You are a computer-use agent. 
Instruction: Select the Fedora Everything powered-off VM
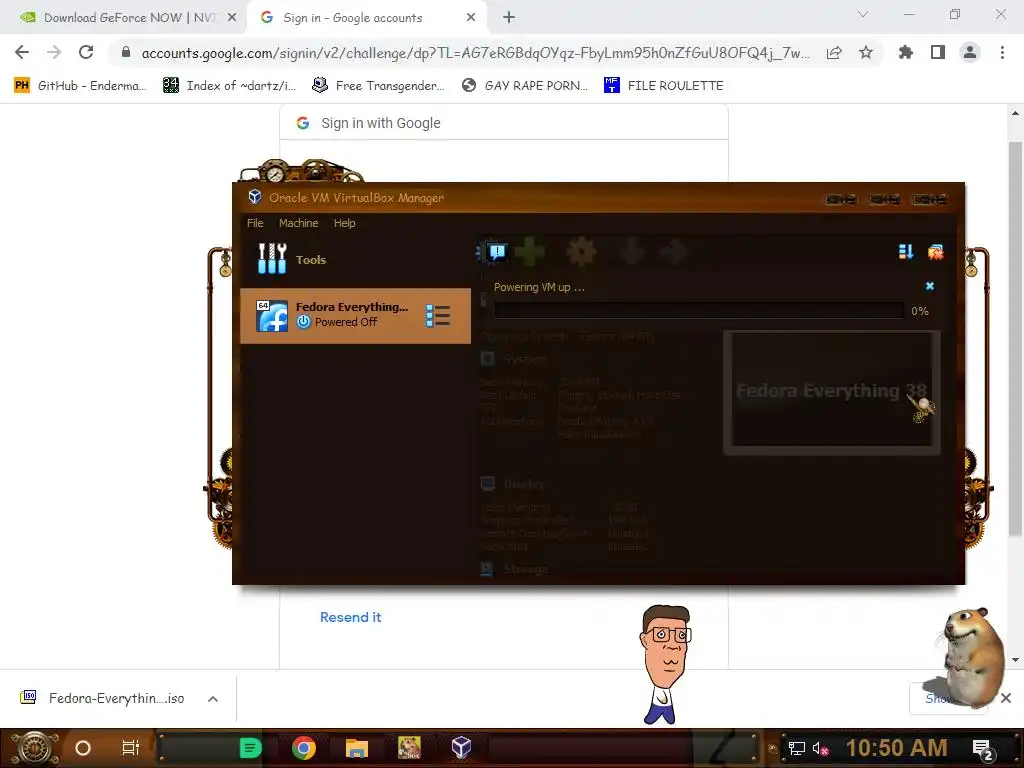[355, 315]
